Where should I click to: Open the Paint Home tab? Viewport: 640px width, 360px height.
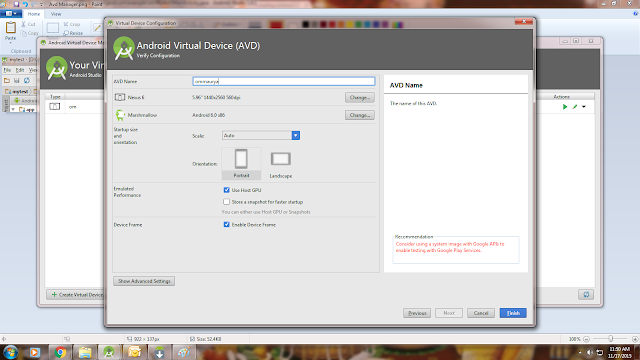33,14
